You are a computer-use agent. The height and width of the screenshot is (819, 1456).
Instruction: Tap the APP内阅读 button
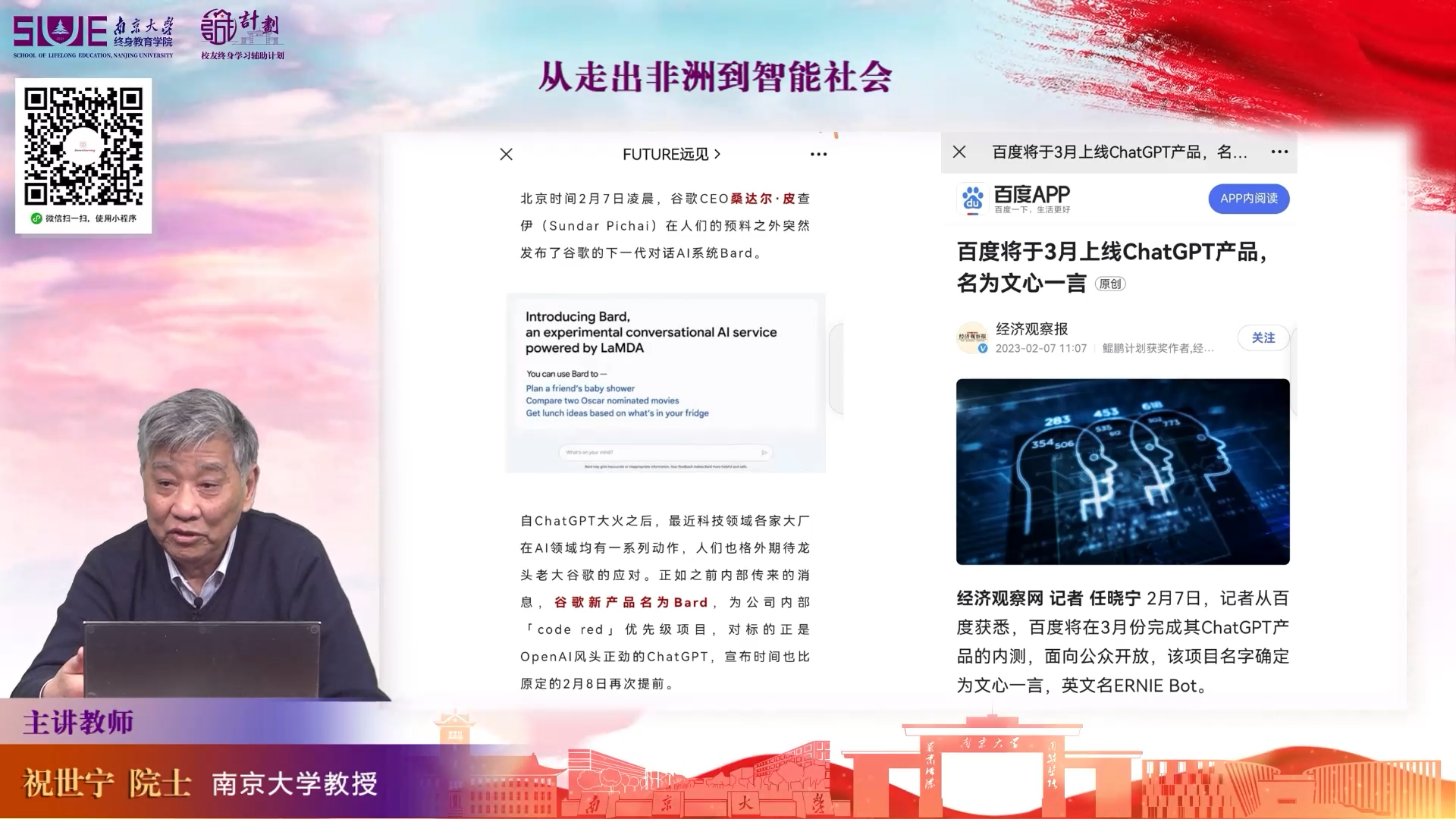click(1249, 199)
